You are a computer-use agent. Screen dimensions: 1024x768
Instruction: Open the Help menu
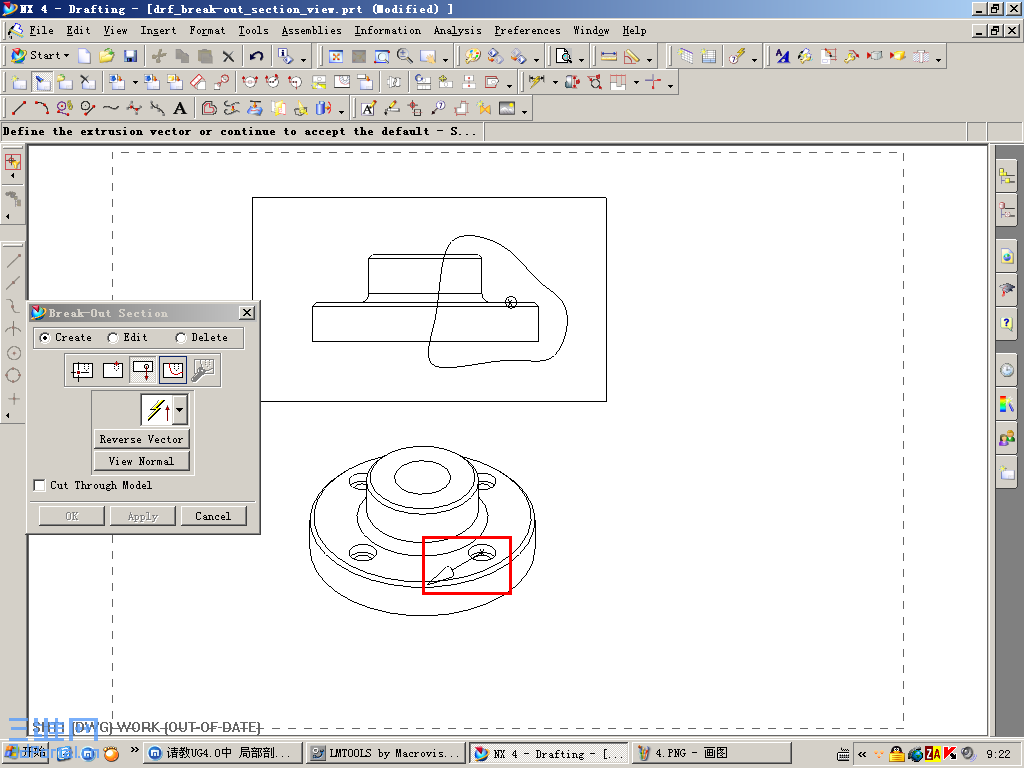point(634,31)
